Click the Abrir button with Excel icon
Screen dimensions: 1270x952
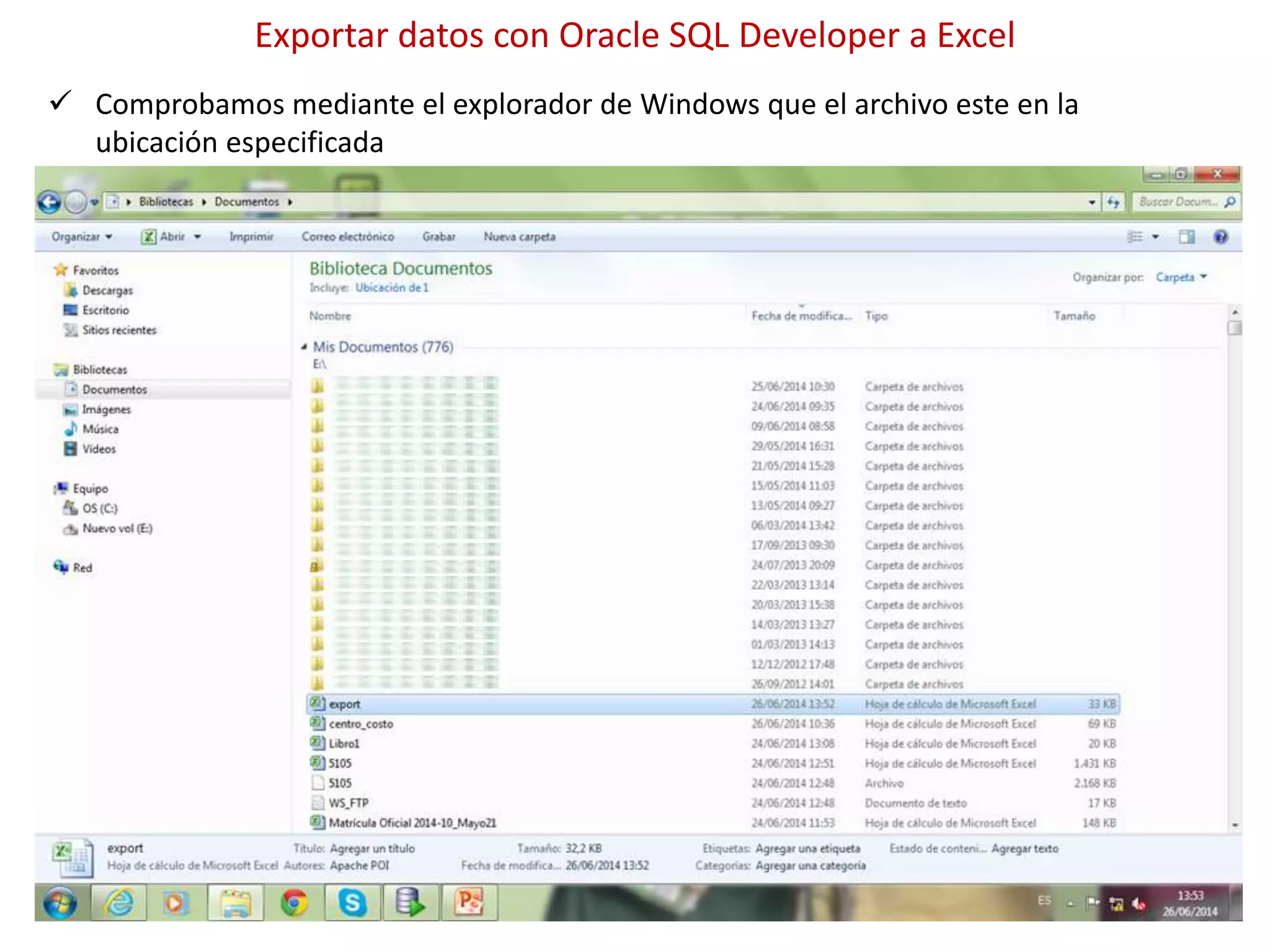[164, 237]
